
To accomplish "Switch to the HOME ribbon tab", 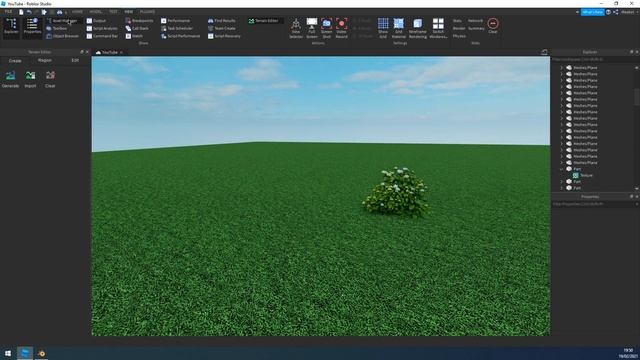I will point(77,12).
